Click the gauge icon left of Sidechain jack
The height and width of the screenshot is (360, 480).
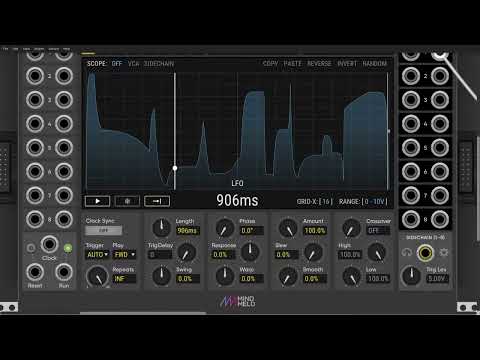point(407,252)
